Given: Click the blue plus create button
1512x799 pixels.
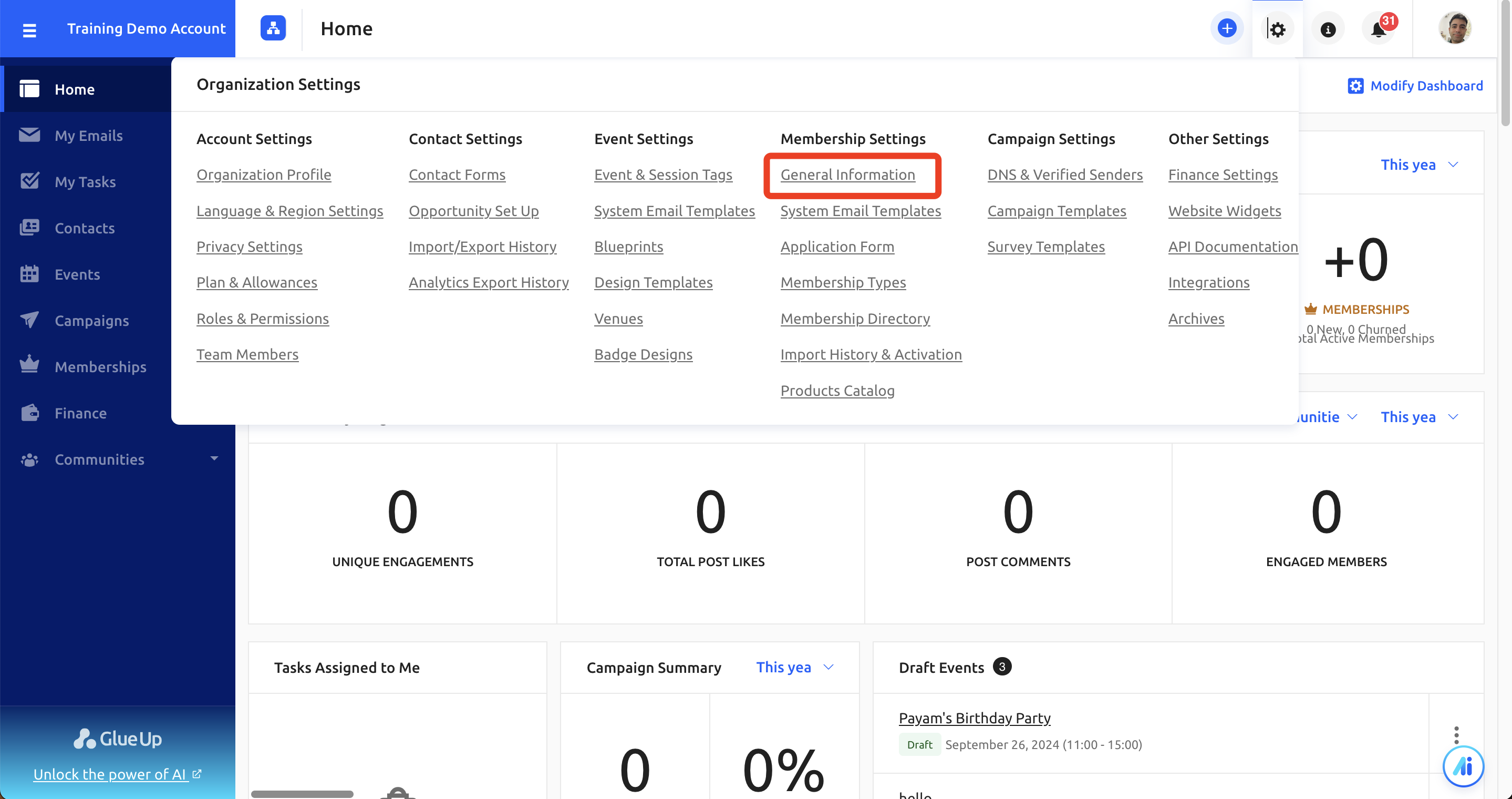Looking at the screenshot, I should click(x=1227, y=28).
